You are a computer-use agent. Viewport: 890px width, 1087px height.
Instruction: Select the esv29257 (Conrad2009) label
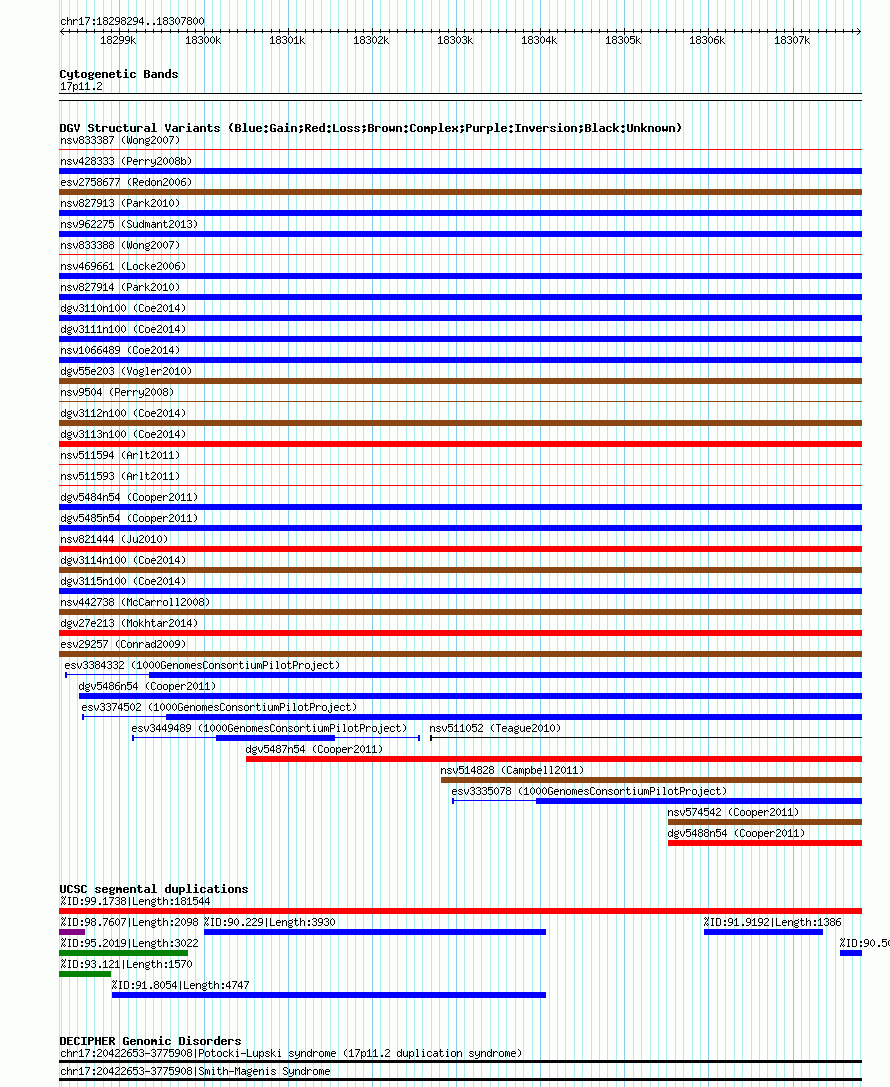coord(123,645)
